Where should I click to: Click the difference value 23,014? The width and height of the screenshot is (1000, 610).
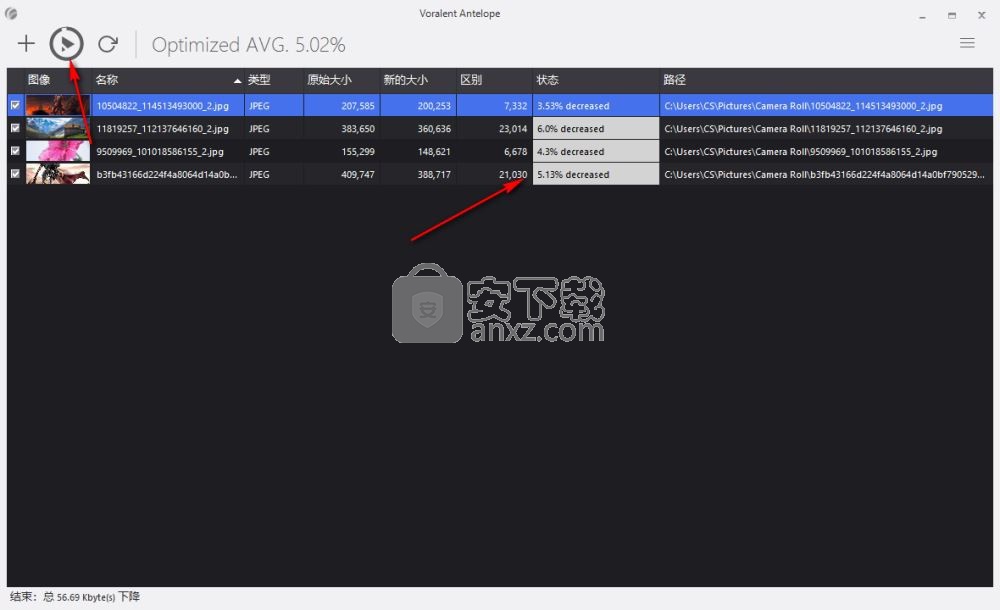coord(513,129)
